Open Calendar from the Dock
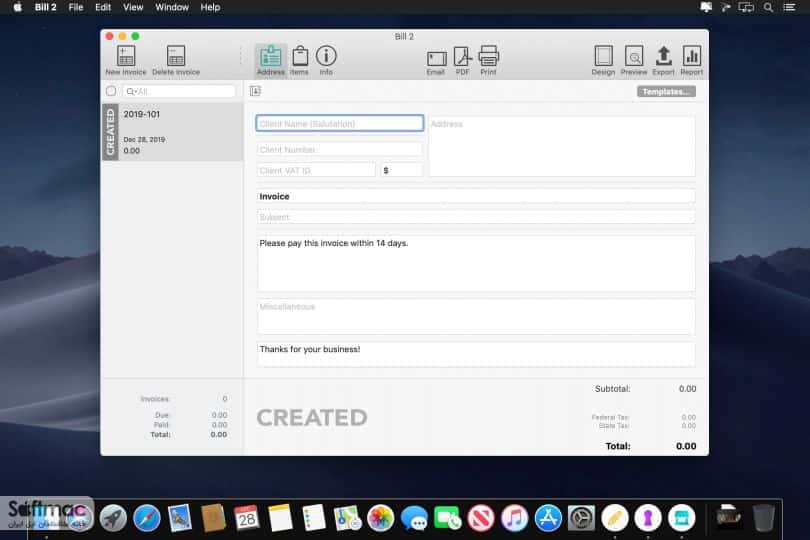The image size is (810, 540). [246, 518]
